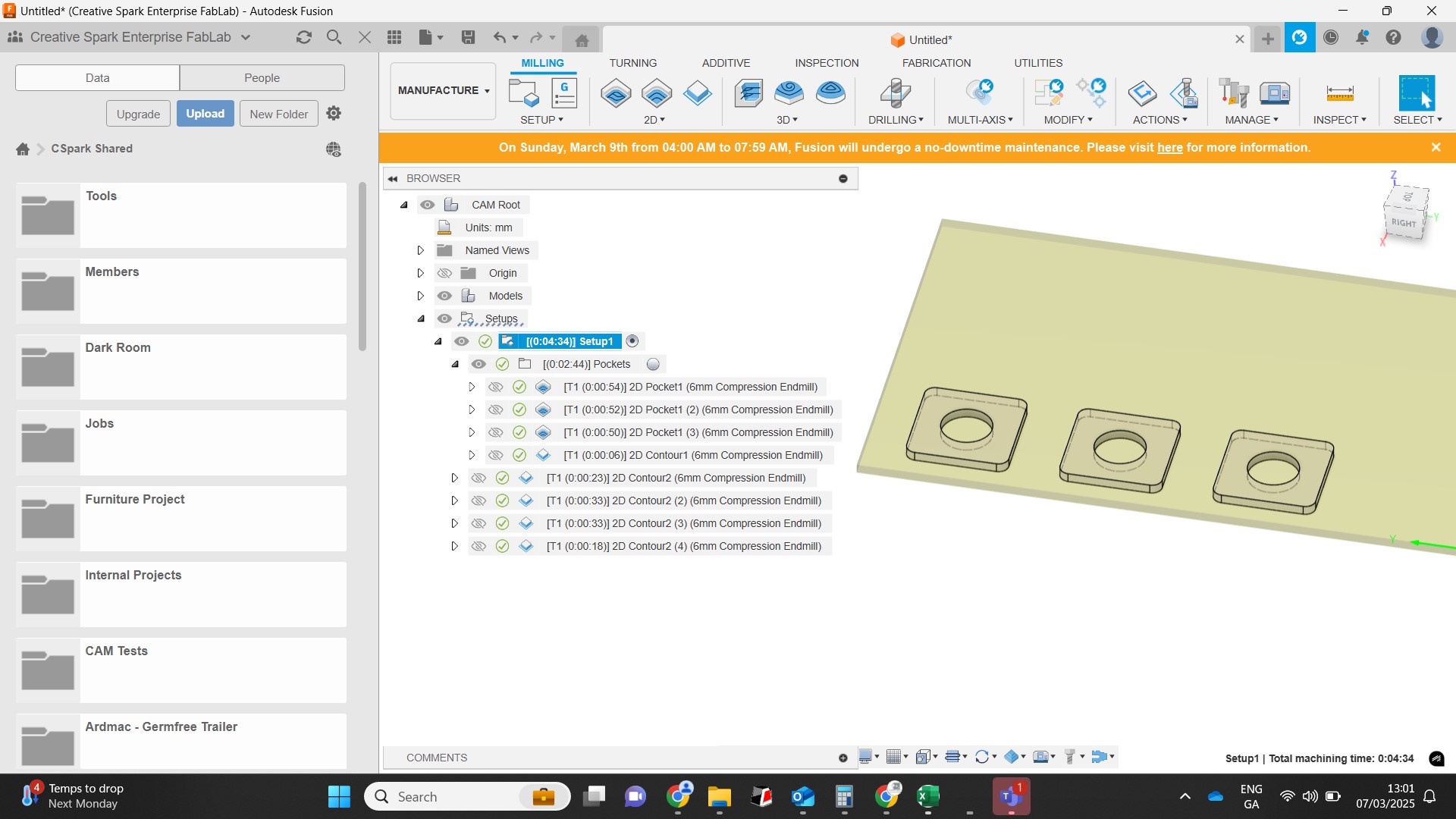1456x819 pixels.
Task: Toggle visibility eye of Pockets folder
Action: coord(479,364)
